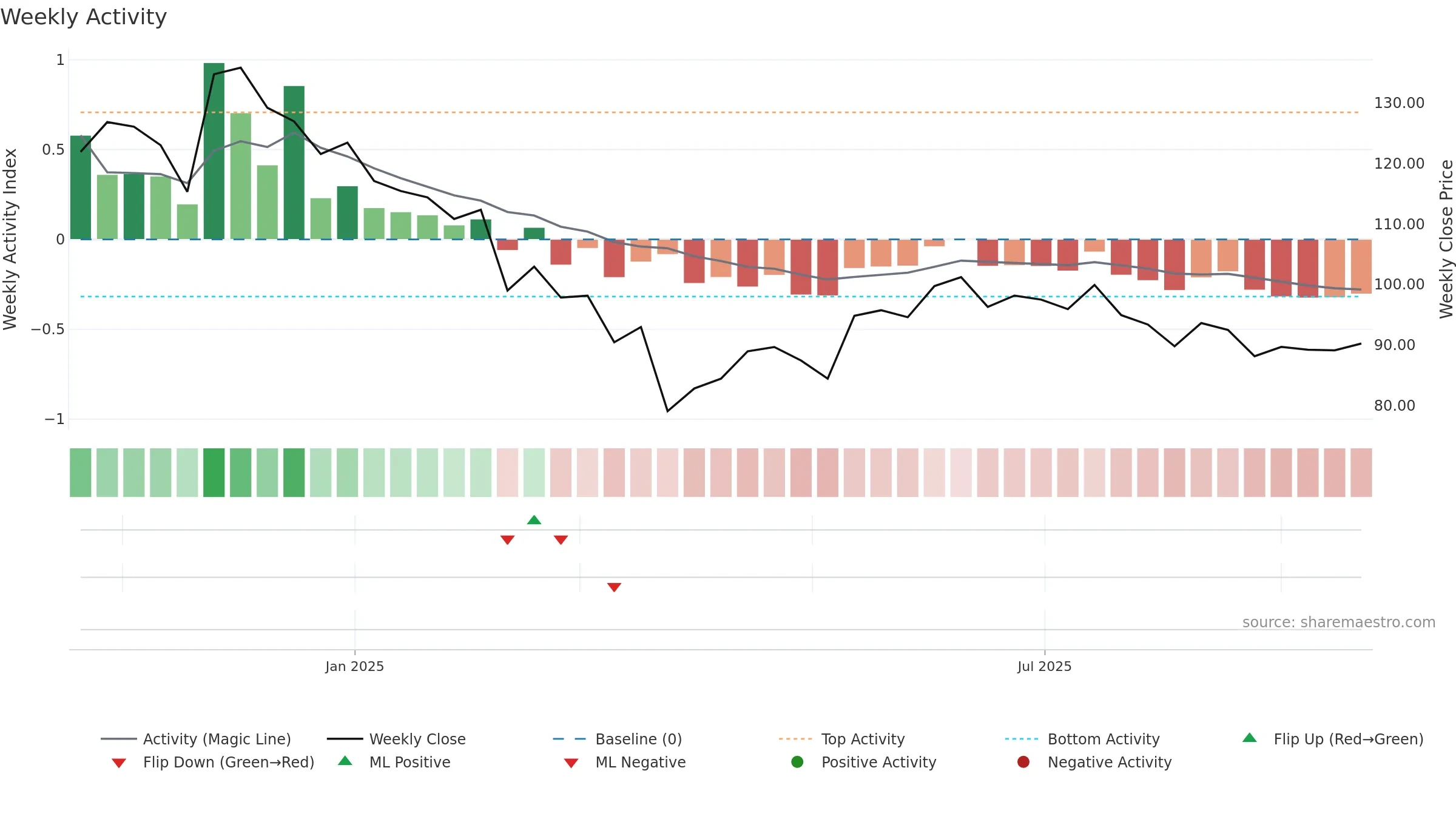Image resolution: width=1456 pixels, height=819 pixels.
Task: Click the 130.00 price axis label
Action: pos(1399,103)
